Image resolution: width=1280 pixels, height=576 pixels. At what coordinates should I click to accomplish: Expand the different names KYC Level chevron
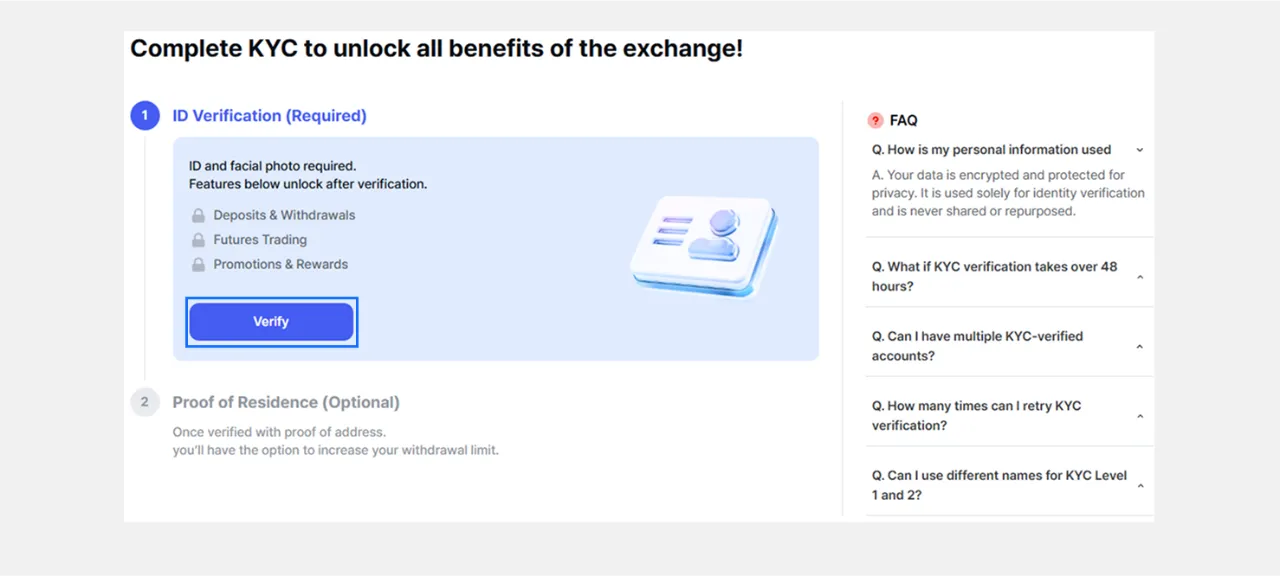[x=1140, y=486]
